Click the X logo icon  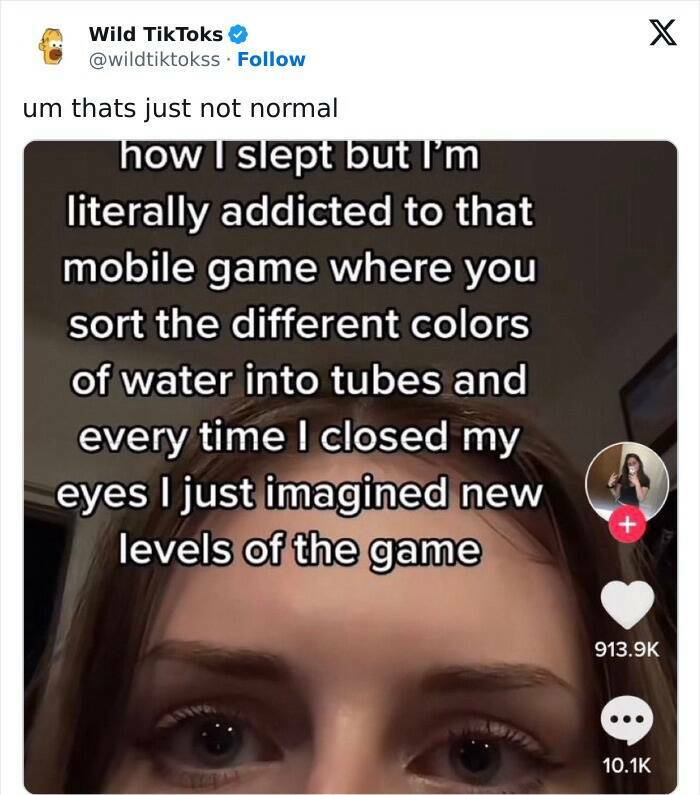click(x=663, y=32)
